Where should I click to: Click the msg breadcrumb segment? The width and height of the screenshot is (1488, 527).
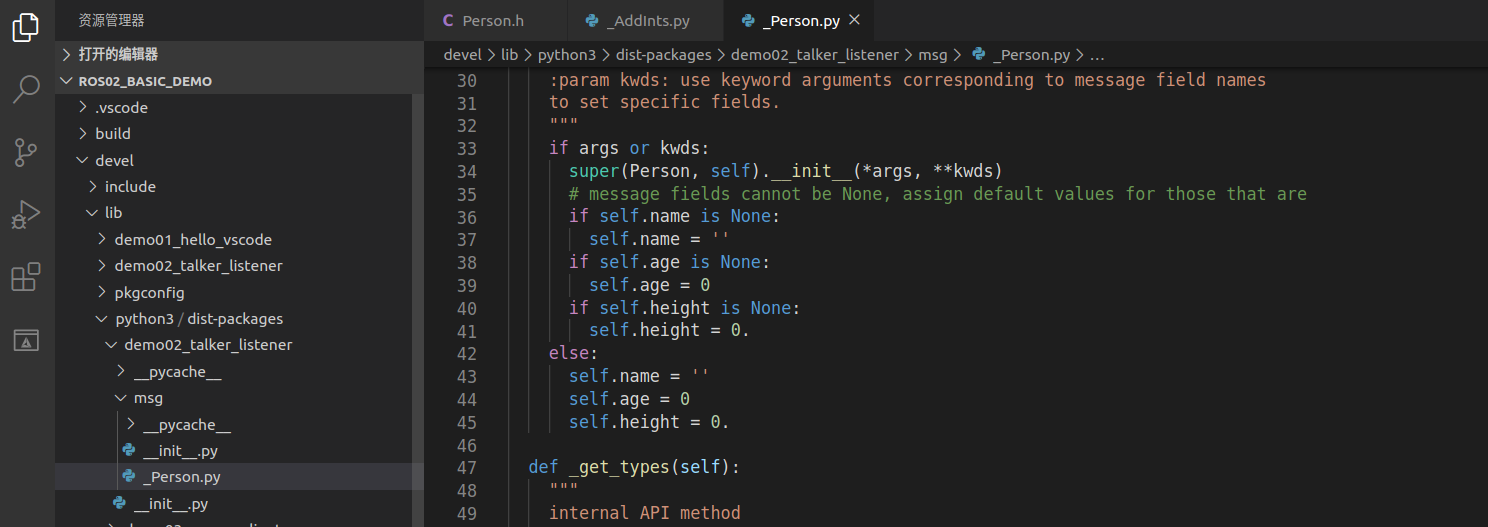tap(931, 55)
